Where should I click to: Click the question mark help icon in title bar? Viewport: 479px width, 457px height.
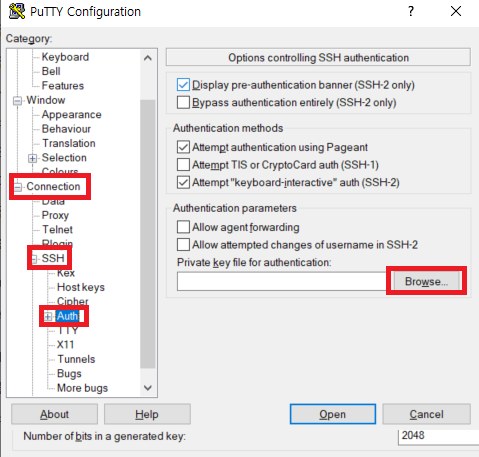click(x=411, y=11)
